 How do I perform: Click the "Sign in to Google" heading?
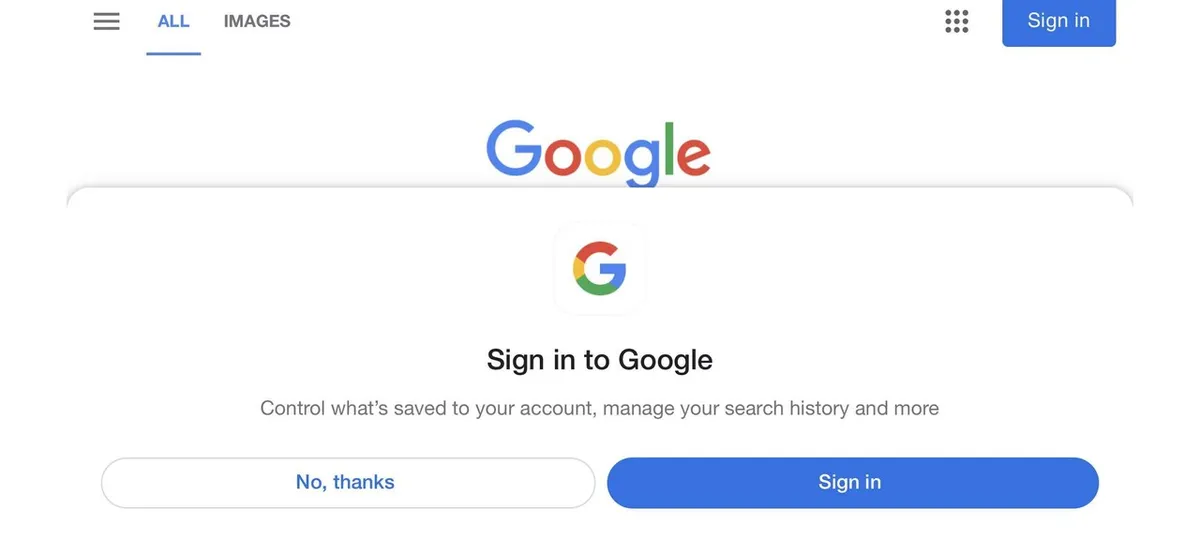pyautogui.click(x=599, y=359)
